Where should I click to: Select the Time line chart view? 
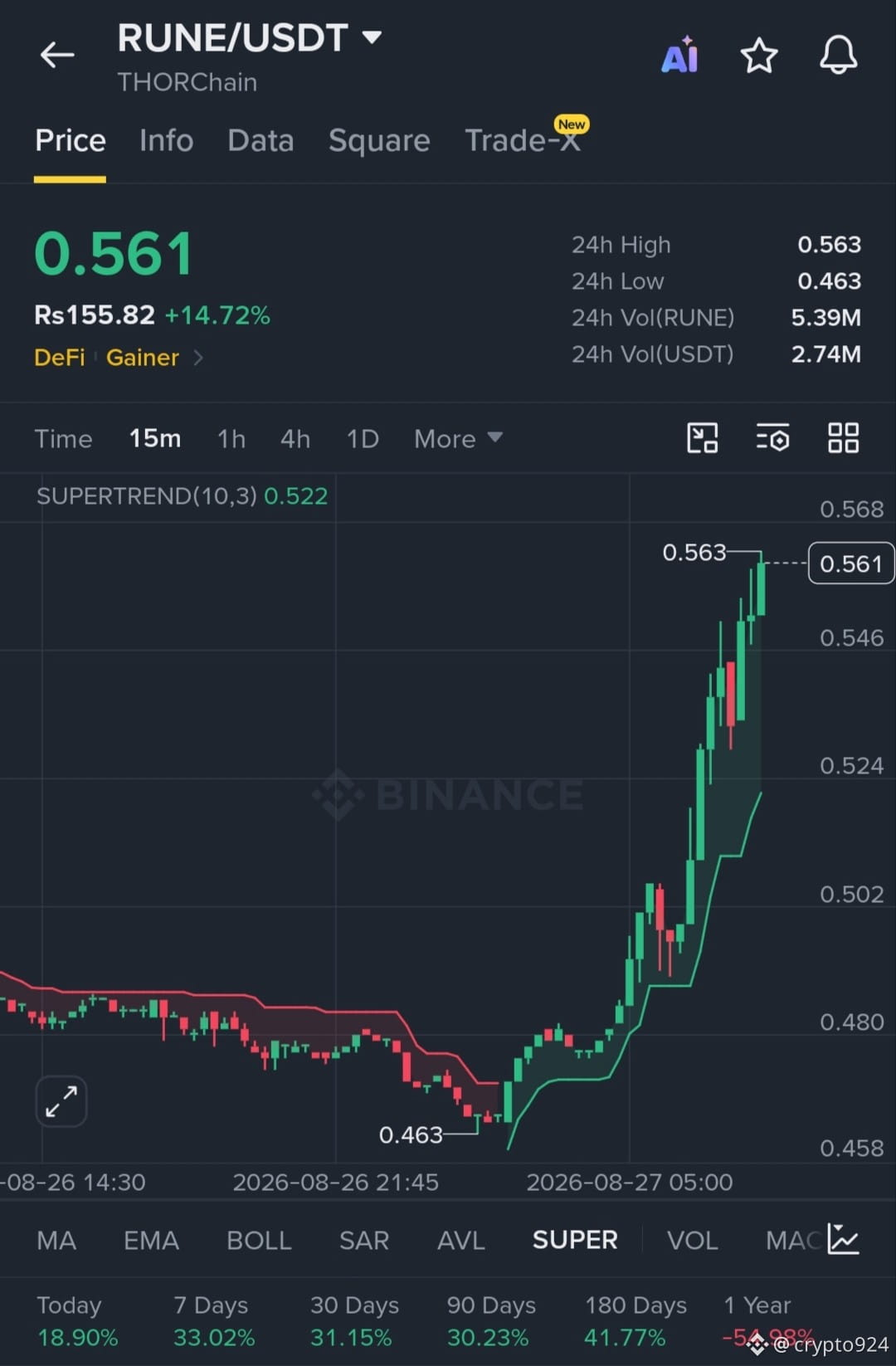tap(63, 438)
